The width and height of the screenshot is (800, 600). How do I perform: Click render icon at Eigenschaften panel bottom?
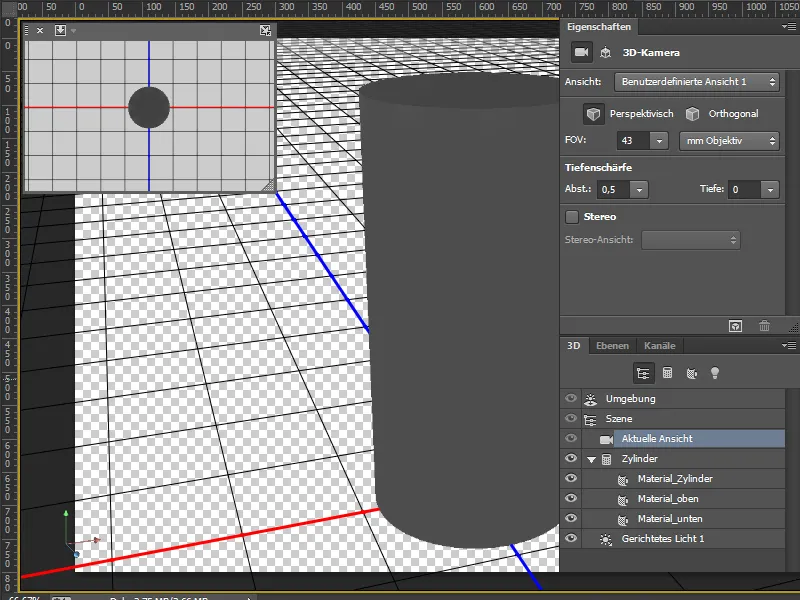(x=735, y=326)
